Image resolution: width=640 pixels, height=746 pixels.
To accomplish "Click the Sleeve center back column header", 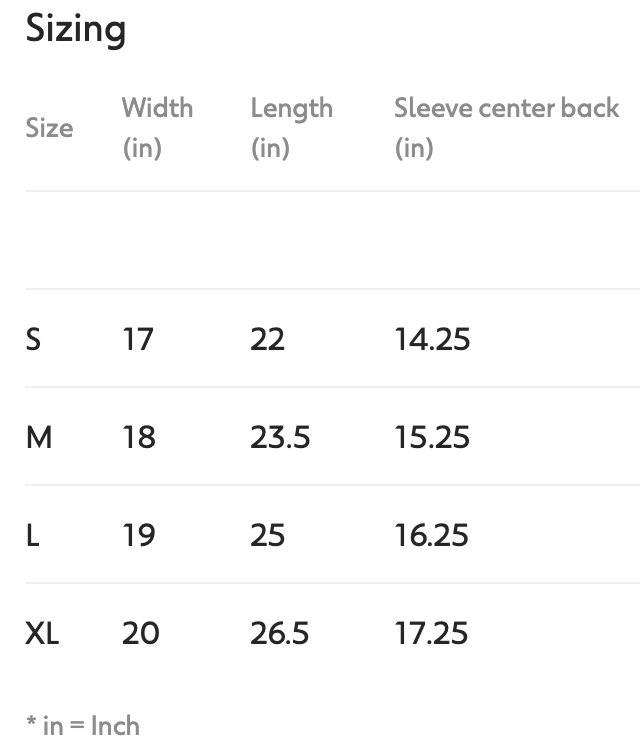I will pyautogui.click(x=506, y=127).
